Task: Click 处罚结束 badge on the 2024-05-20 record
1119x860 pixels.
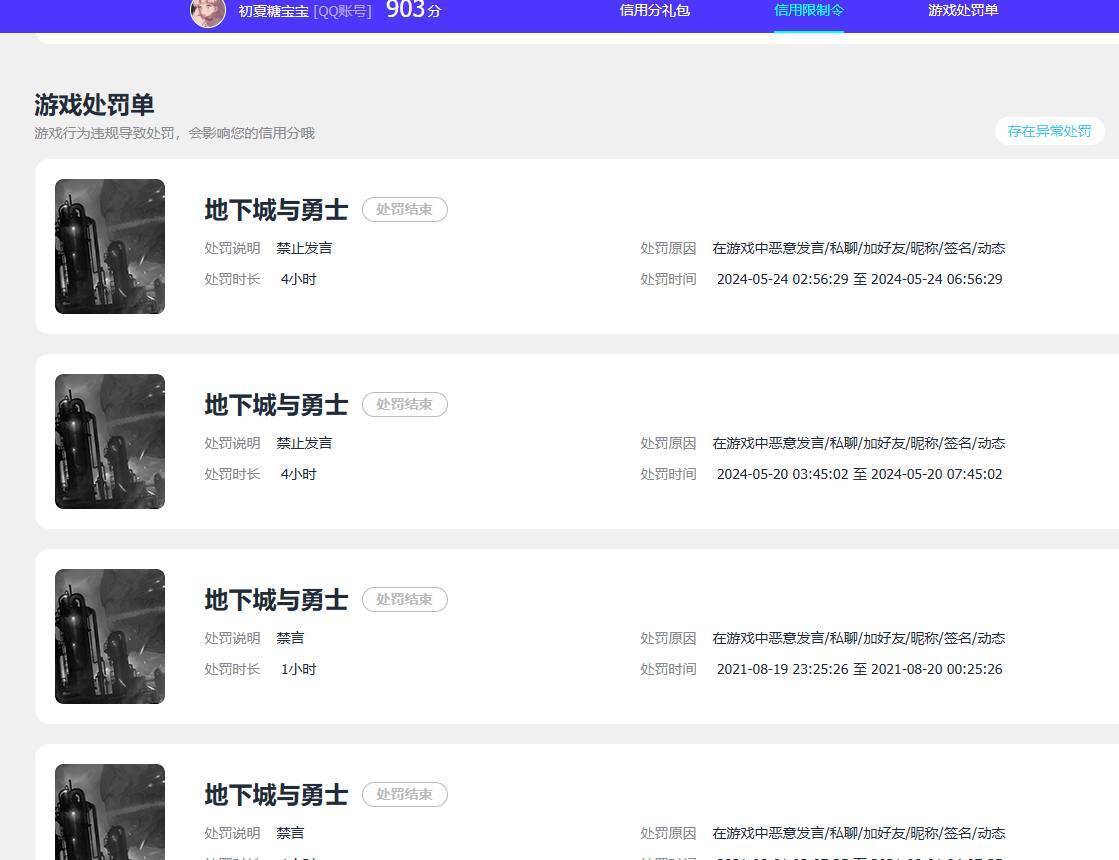Action: pyautogui.click(x=404, y=405)
